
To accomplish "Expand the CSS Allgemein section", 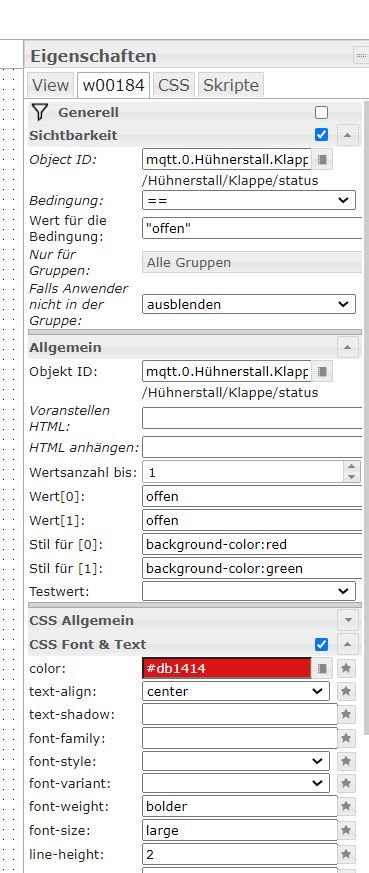I will coord(348,620).
